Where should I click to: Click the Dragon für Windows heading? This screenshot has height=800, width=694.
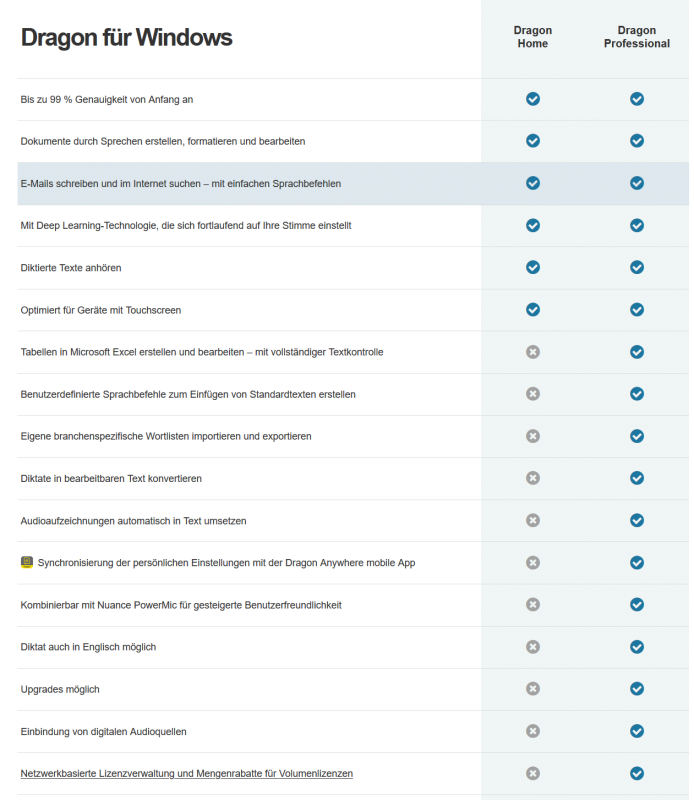point(126,38)
